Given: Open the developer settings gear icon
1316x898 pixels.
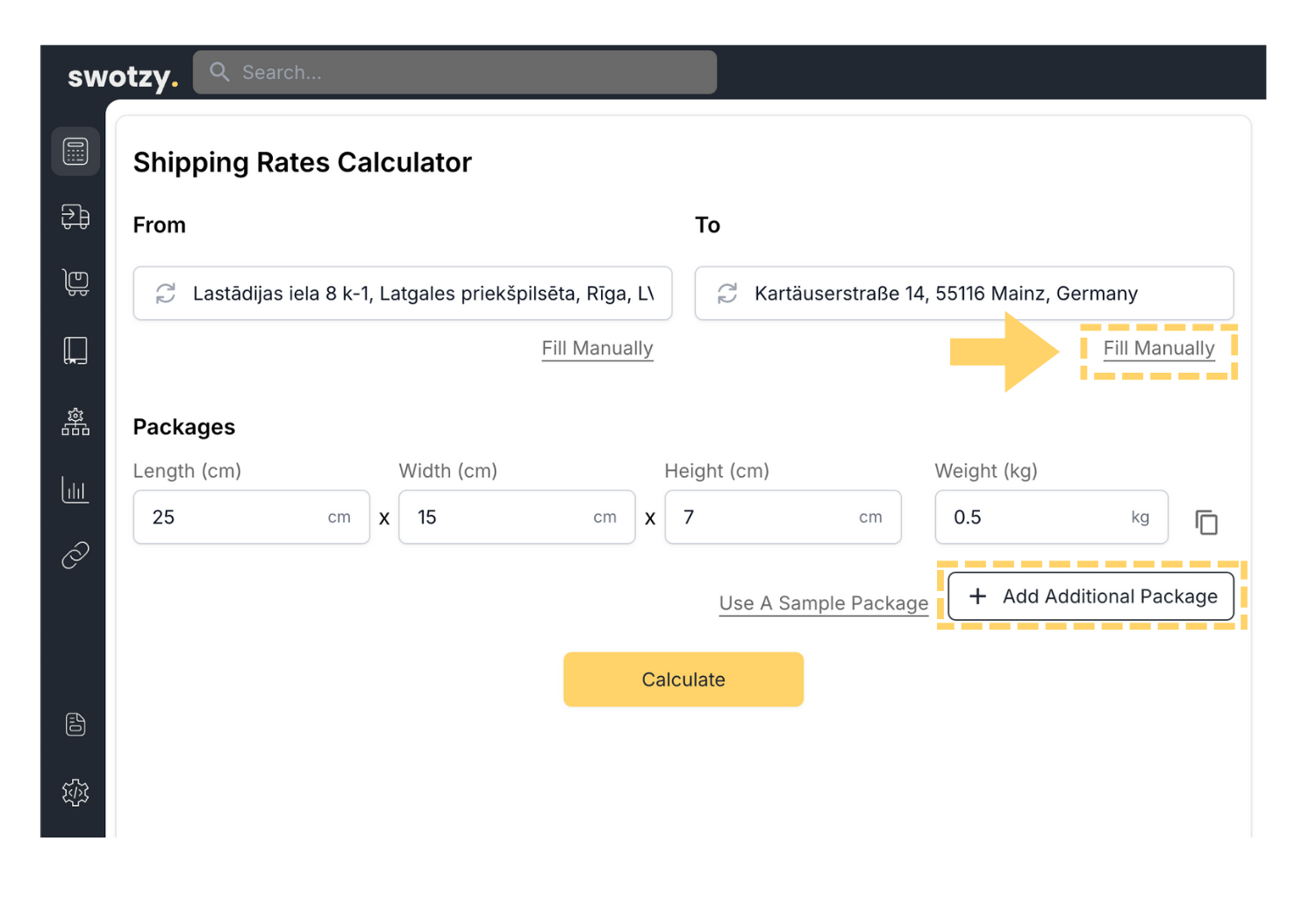Looking at the screenshot, I should pyautogui.click(x=75, y=793).
